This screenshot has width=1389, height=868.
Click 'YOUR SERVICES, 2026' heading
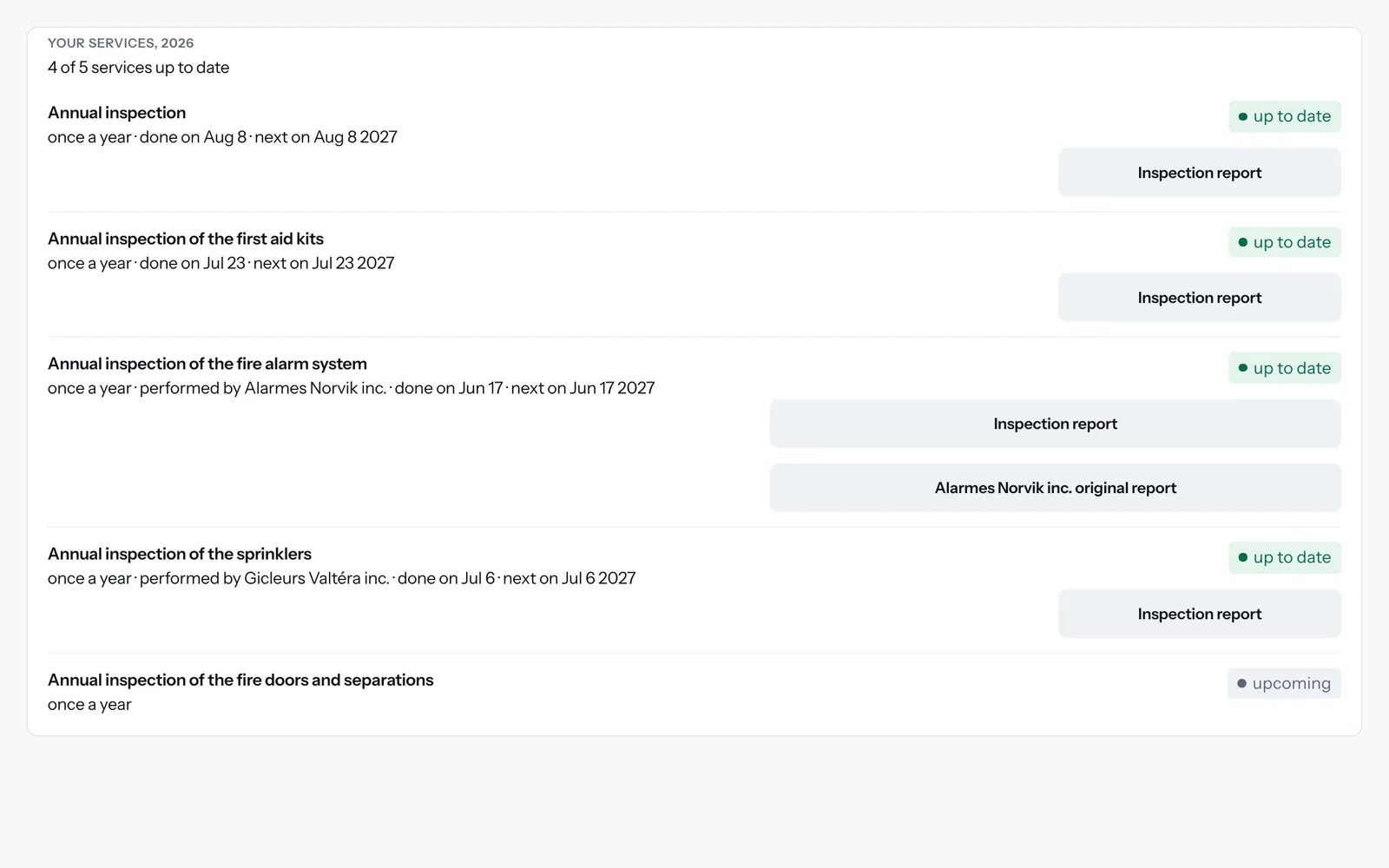(121, 43)
